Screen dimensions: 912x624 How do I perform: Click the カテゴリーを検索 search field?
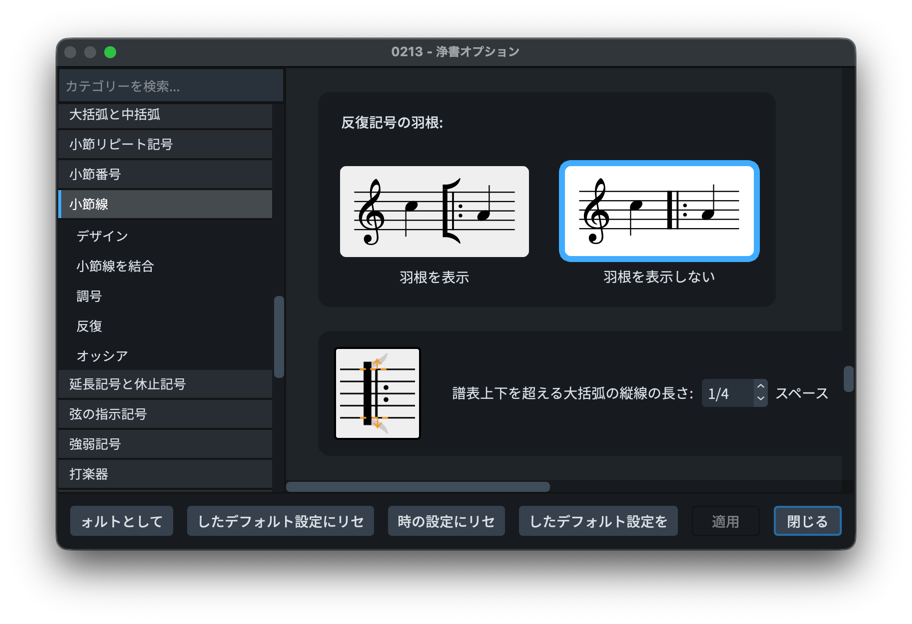tap(170, 86)
